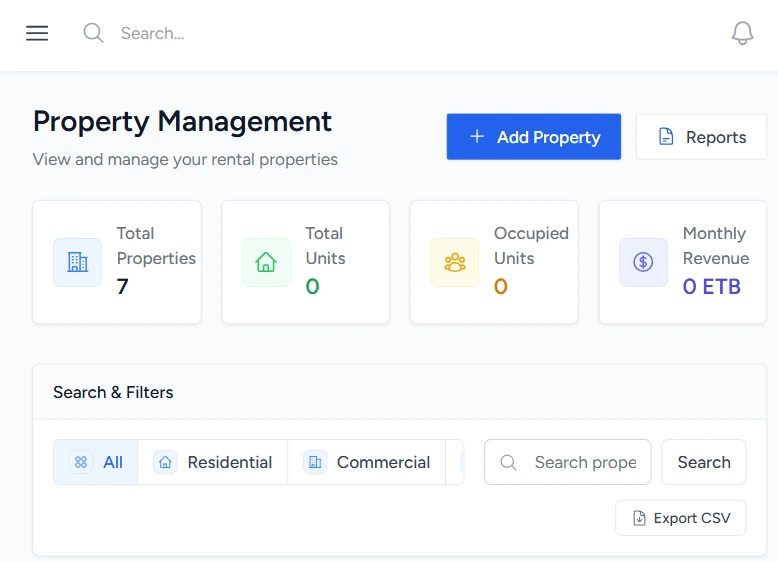Focus the top Search... field
Viewport: 778px width, 562px height.
[x=152, y=33]
